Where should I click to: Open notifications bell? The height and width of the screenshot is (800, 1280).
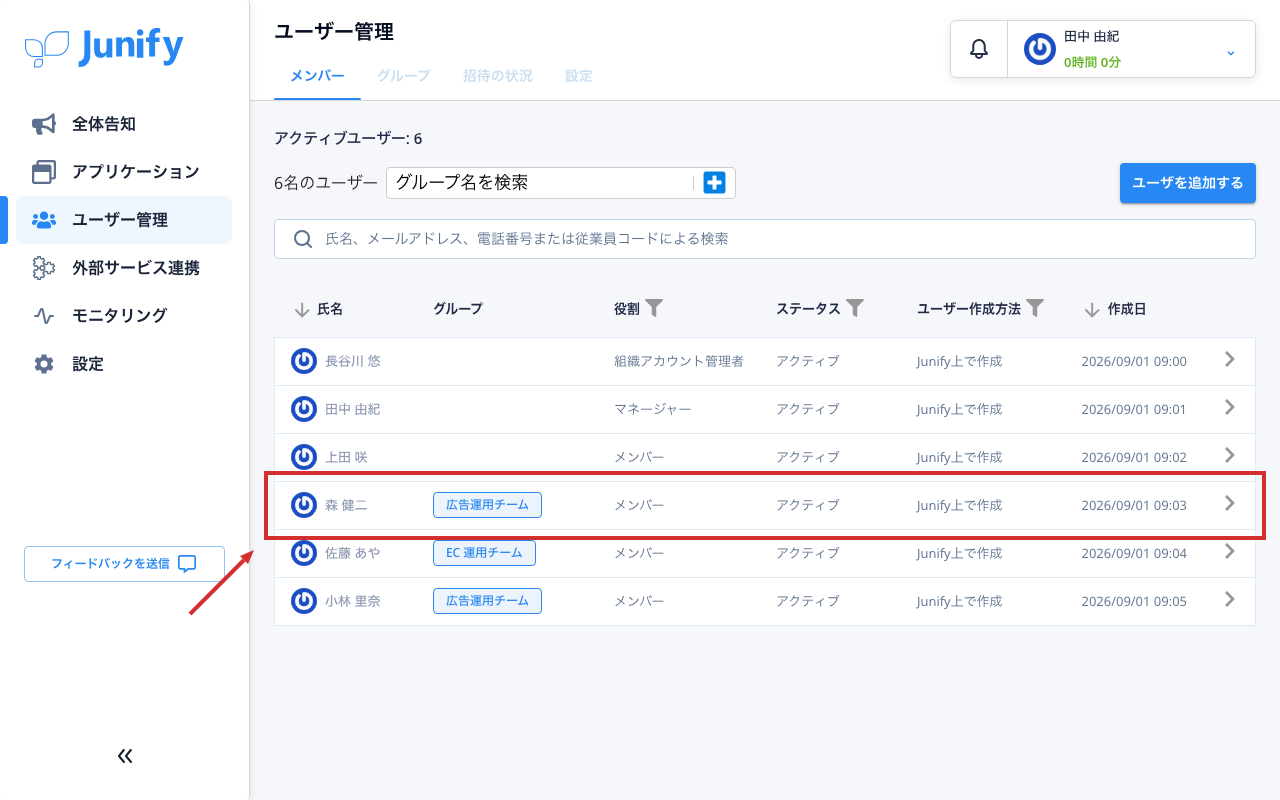click(979, 49)
